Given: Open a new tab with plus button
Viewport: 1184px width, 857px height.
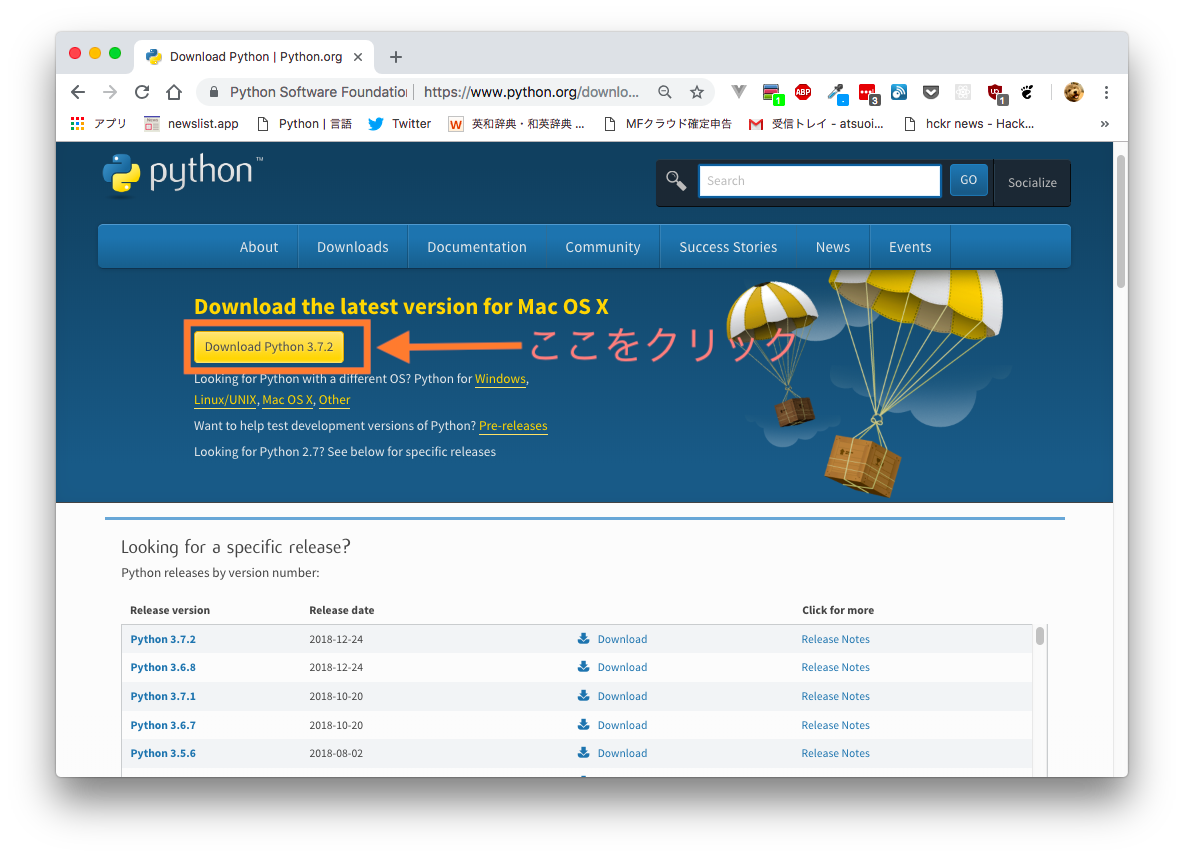Looking at the screenshot, I should click(x=396, y=57).
